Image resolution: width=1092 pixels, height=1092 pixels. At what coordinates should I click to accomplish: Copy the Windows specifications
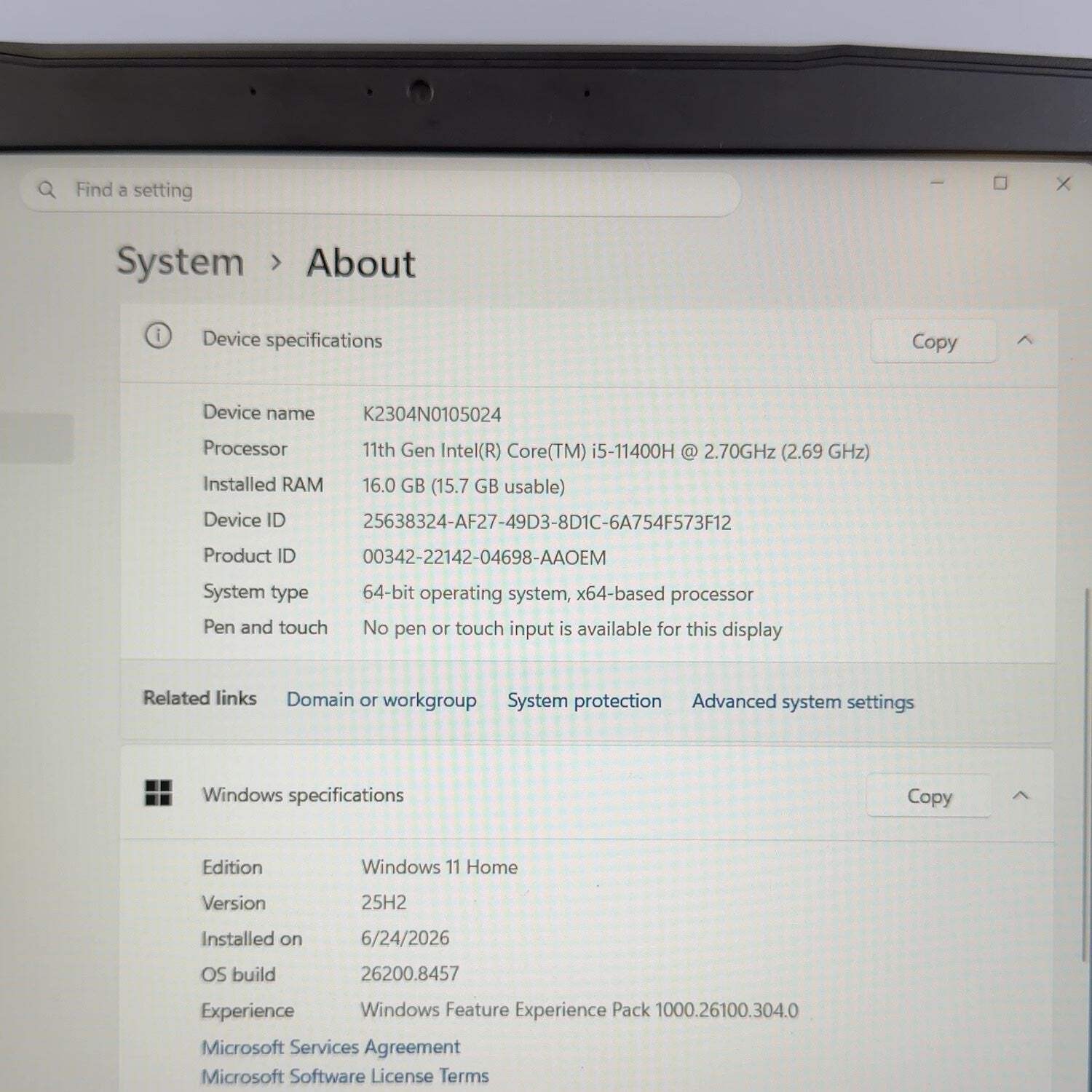tap(930, 796)
